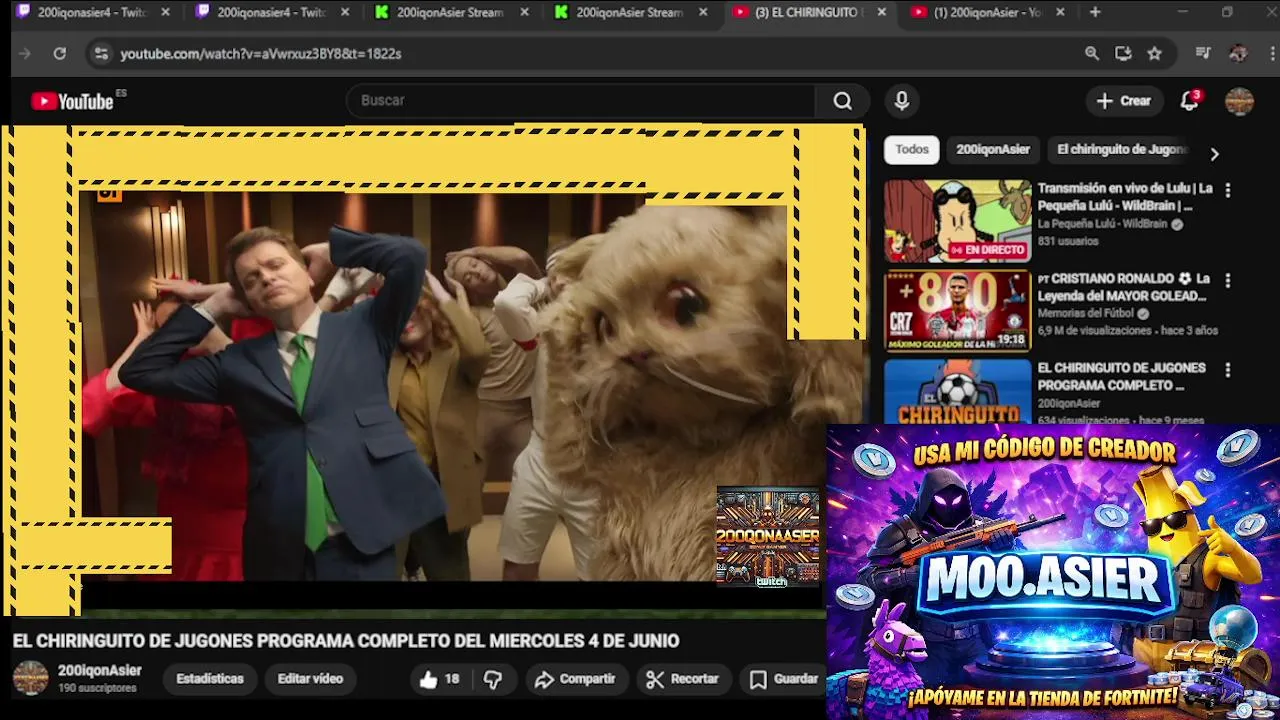Go forward with browser arrow
Screen dimensions: 1280x720
click(x=25, y=54)
